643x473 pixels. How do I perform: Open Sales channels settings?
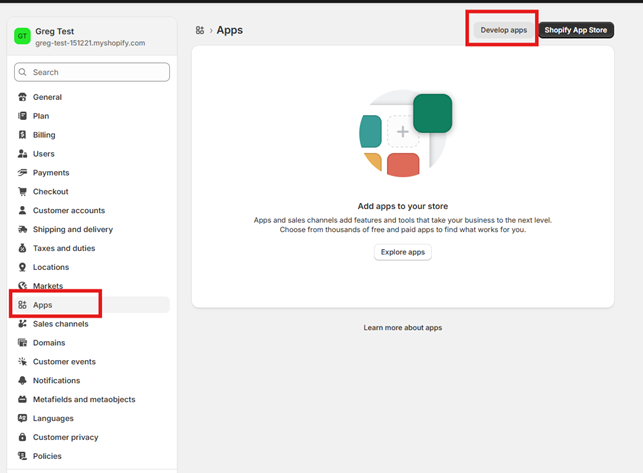tap(92, 324)
